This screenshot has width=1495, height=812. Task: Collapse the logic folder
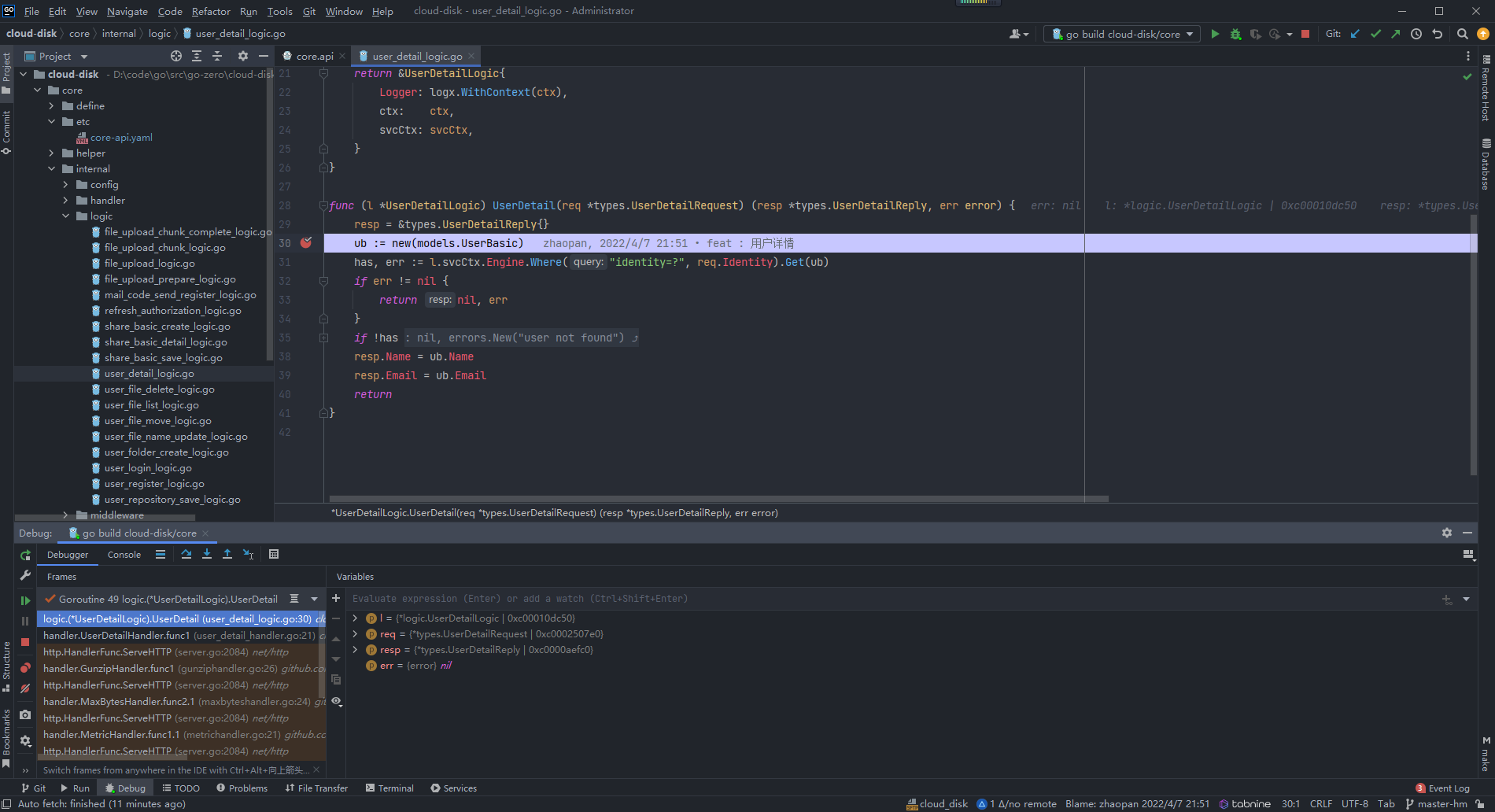coord(66,216)
